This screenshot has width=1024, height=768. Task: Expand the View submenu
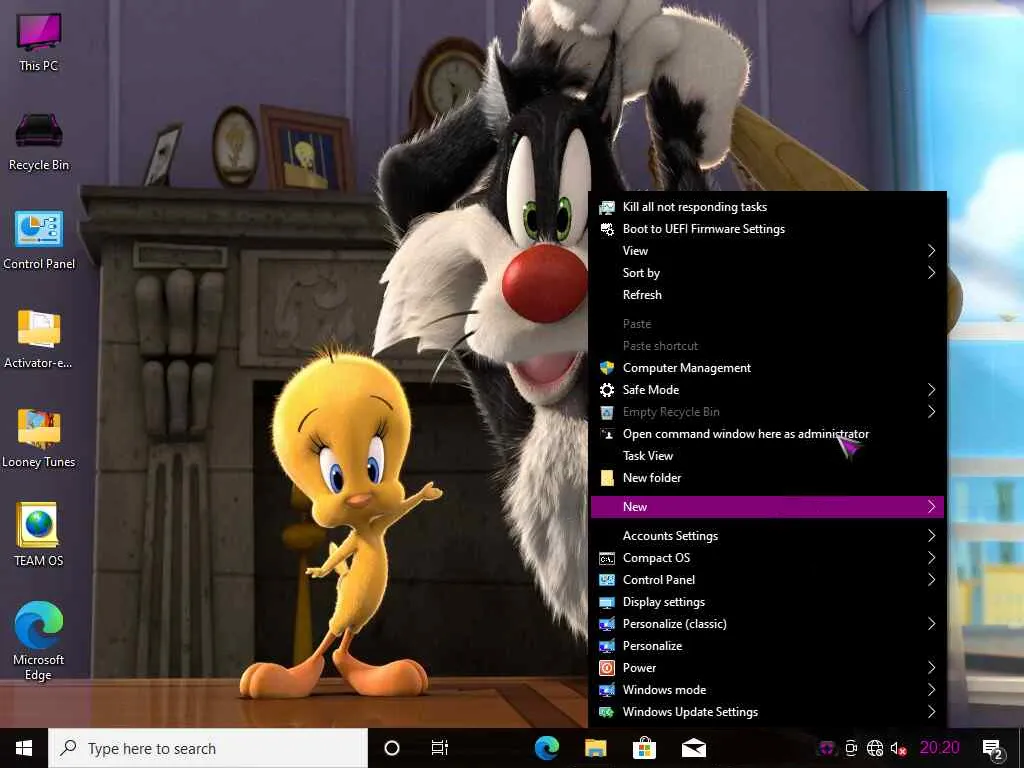[767, 251]
